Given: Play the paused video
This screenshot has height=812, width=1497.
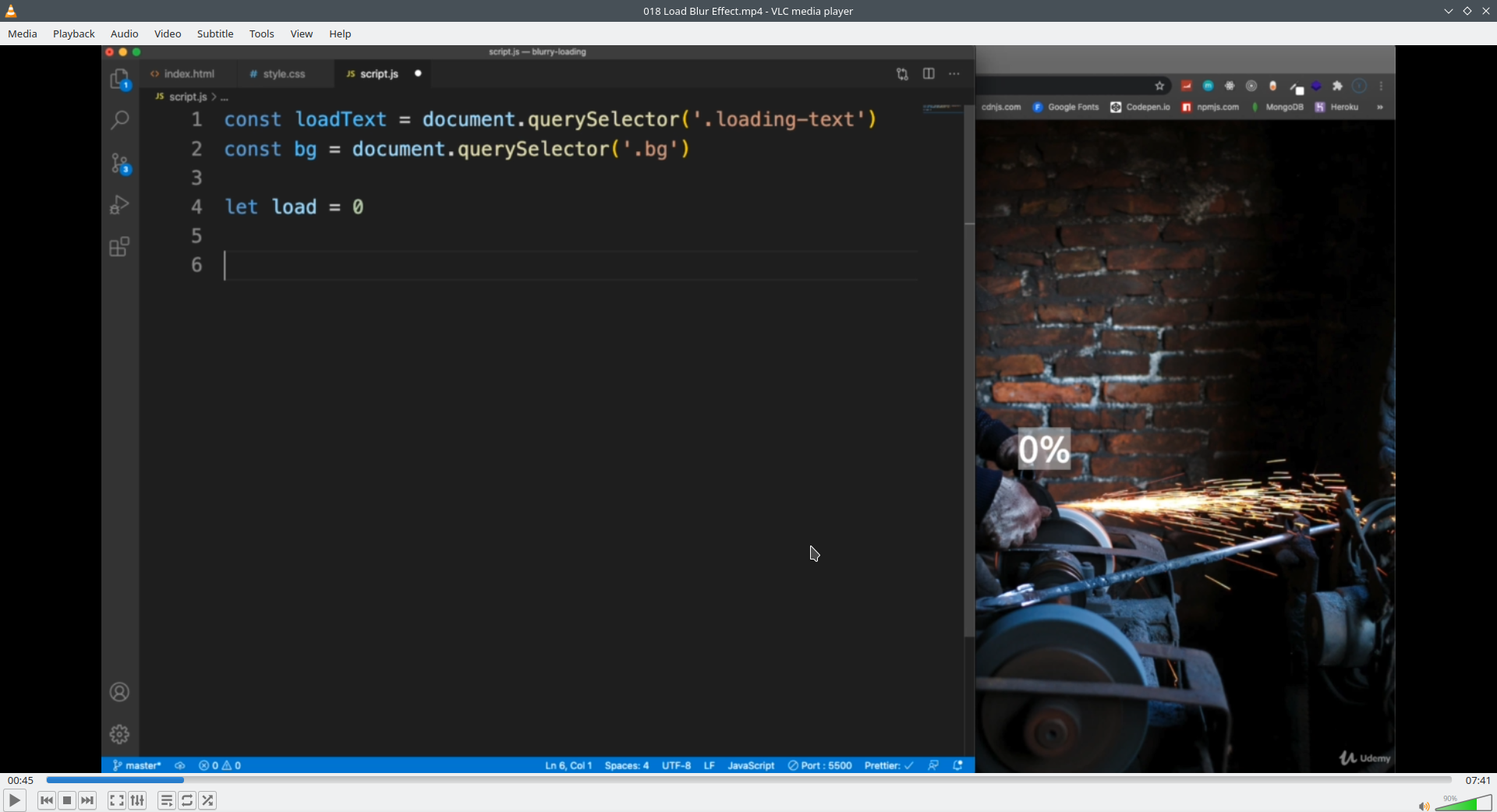Looking at the screenshot, I should pyautogui.click(x=14, y=800).
